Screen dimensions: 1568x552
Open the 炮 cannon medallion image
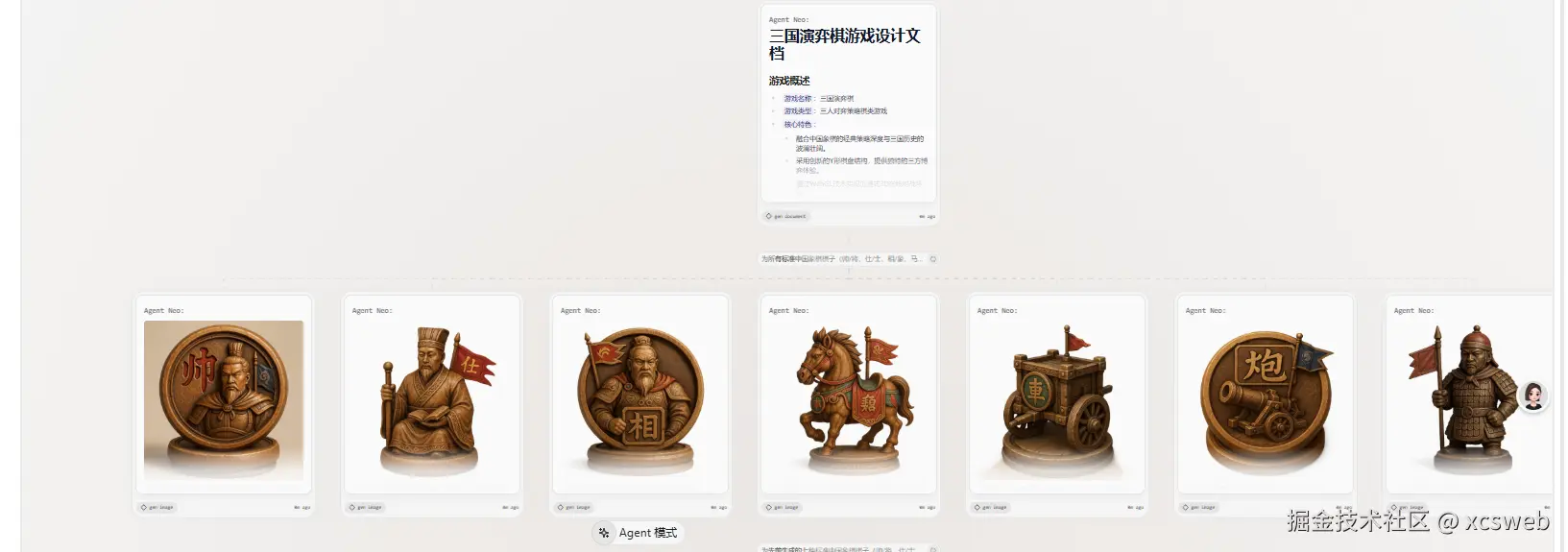tap(1266, 400)
